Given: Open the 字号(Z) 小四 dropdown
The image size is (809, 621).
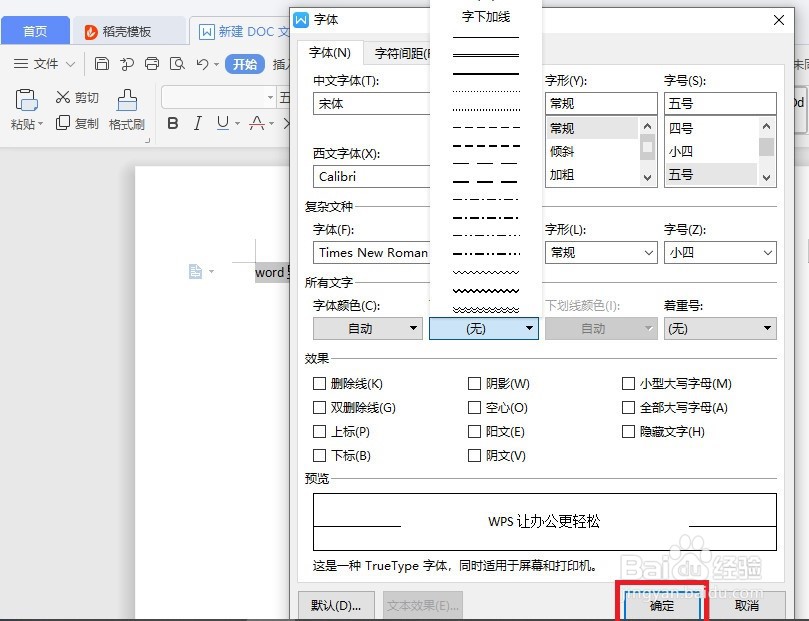Looking at the screenshot, I should tap(720, 253).
